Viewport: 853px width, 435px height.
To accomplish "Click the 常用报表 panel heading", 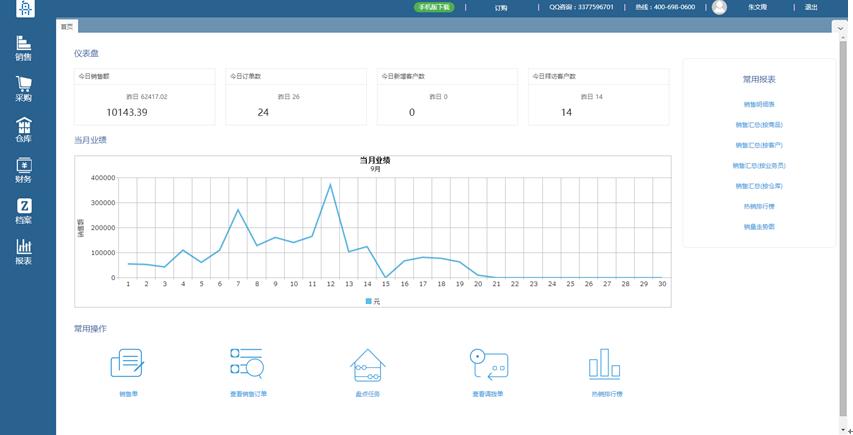I will pyautogui.click(x=759, y=79).
